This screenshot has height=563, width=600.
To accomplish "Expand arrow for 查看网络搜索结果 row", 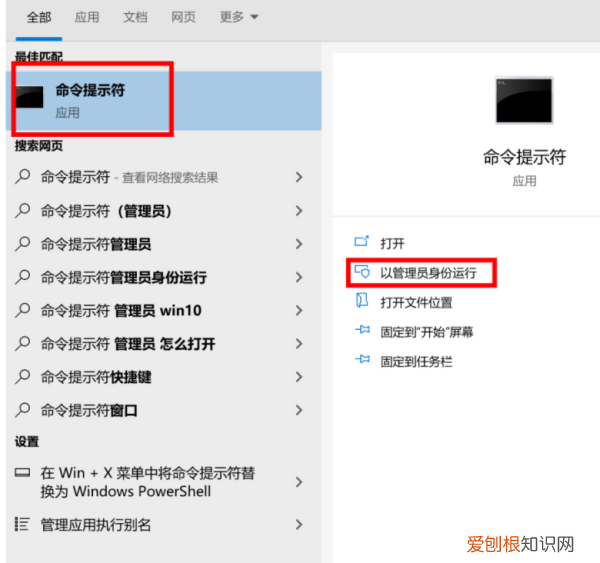I will (299, 177).
